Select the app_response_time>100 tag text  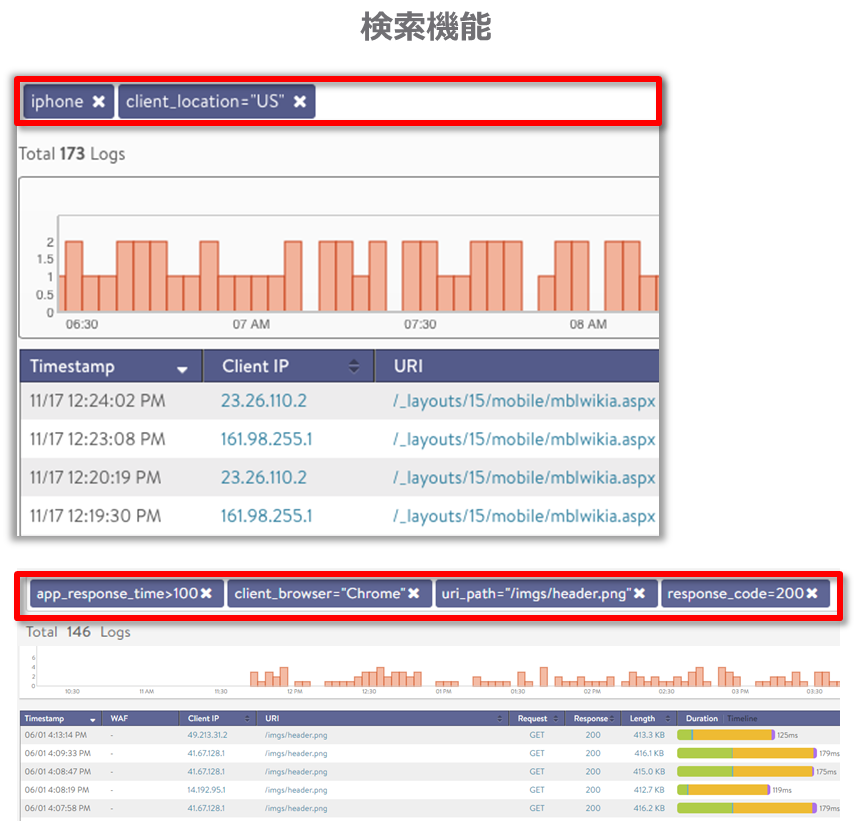click(x=117, y=593)
